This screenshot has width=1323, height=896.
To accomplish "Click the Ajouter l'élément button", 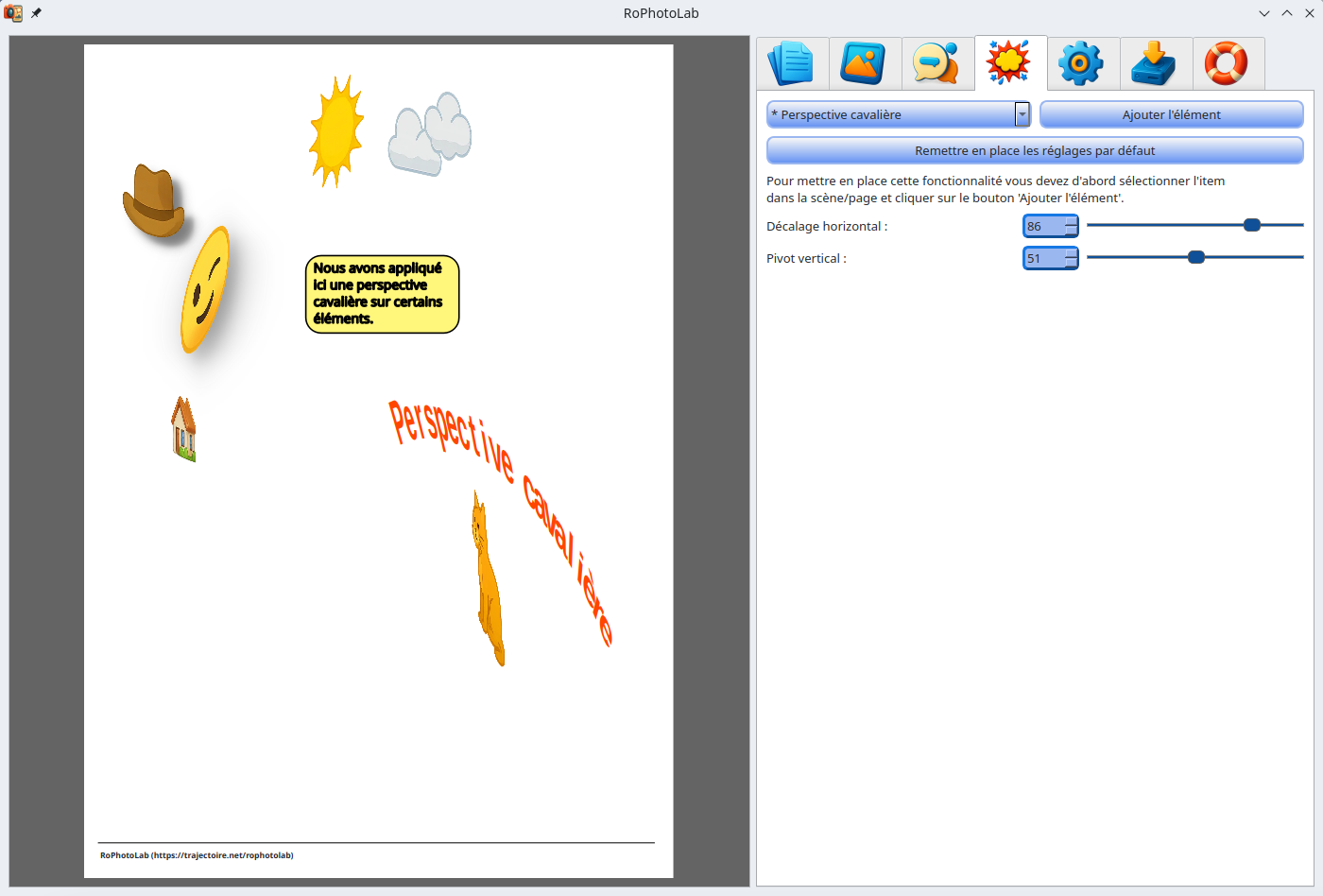I will tap(1171, 114).
